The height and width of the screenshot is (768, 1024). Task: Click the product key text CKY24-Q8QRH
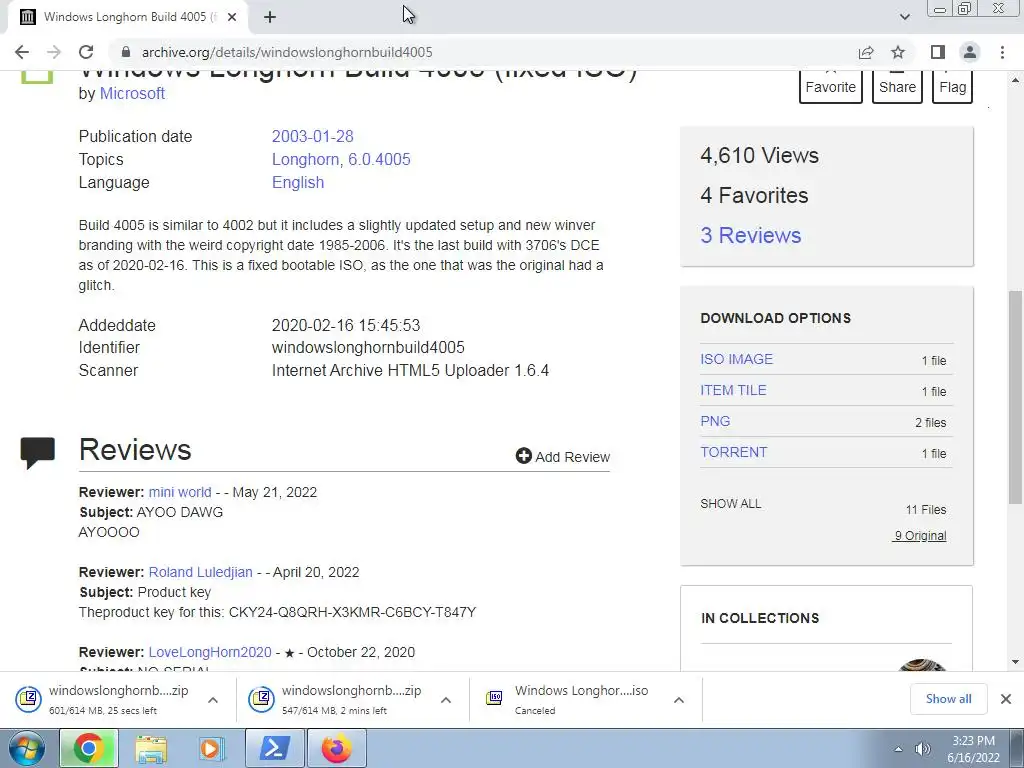pos(352,613)
